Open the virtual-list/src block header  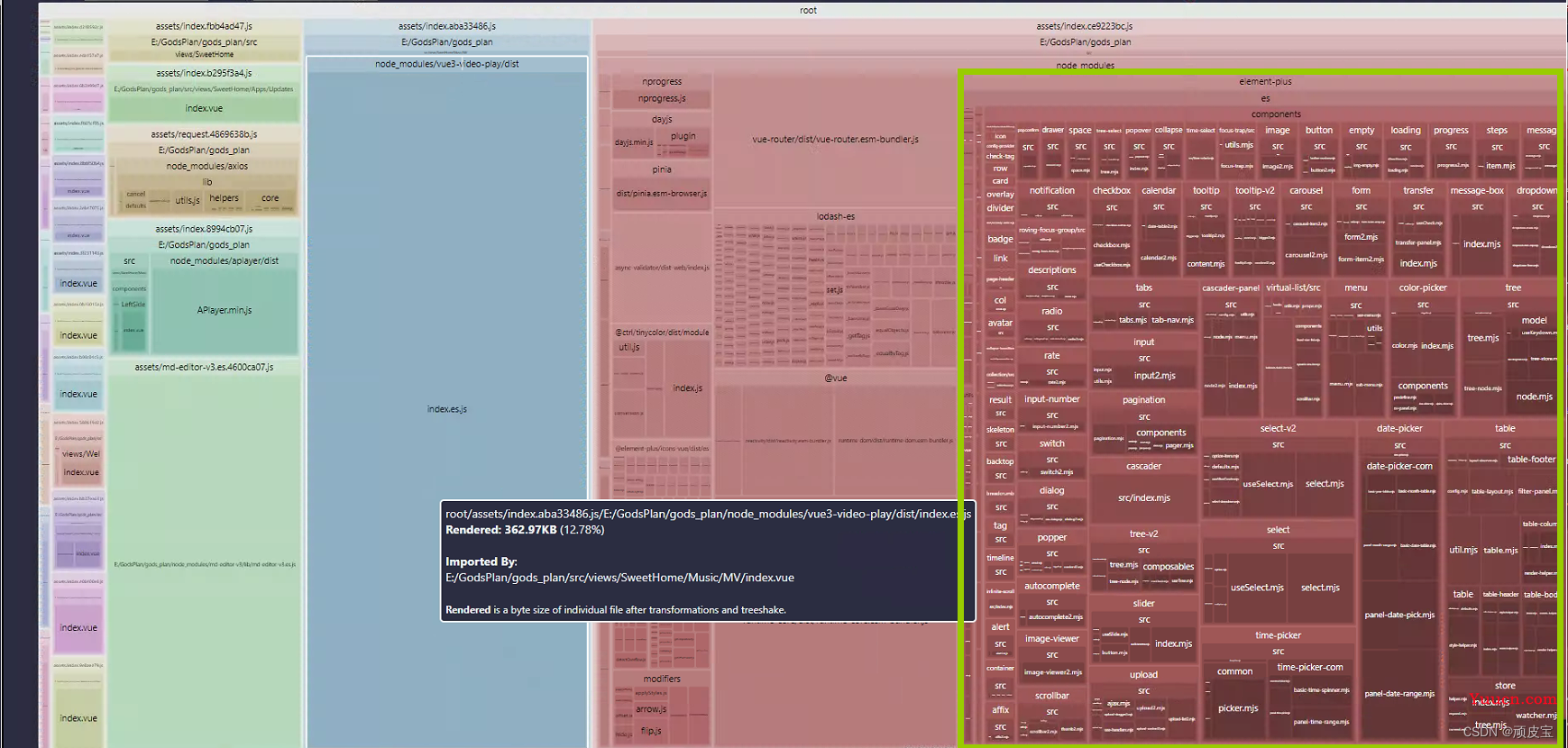pyautogui.click(x=1293, y=287)
